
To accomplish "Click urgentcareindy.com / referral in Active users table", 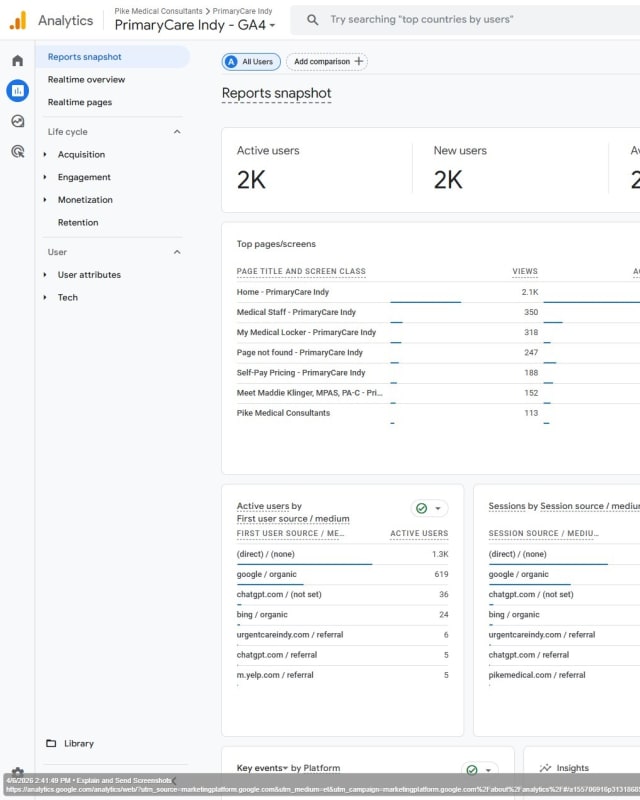I will point(290,634).
